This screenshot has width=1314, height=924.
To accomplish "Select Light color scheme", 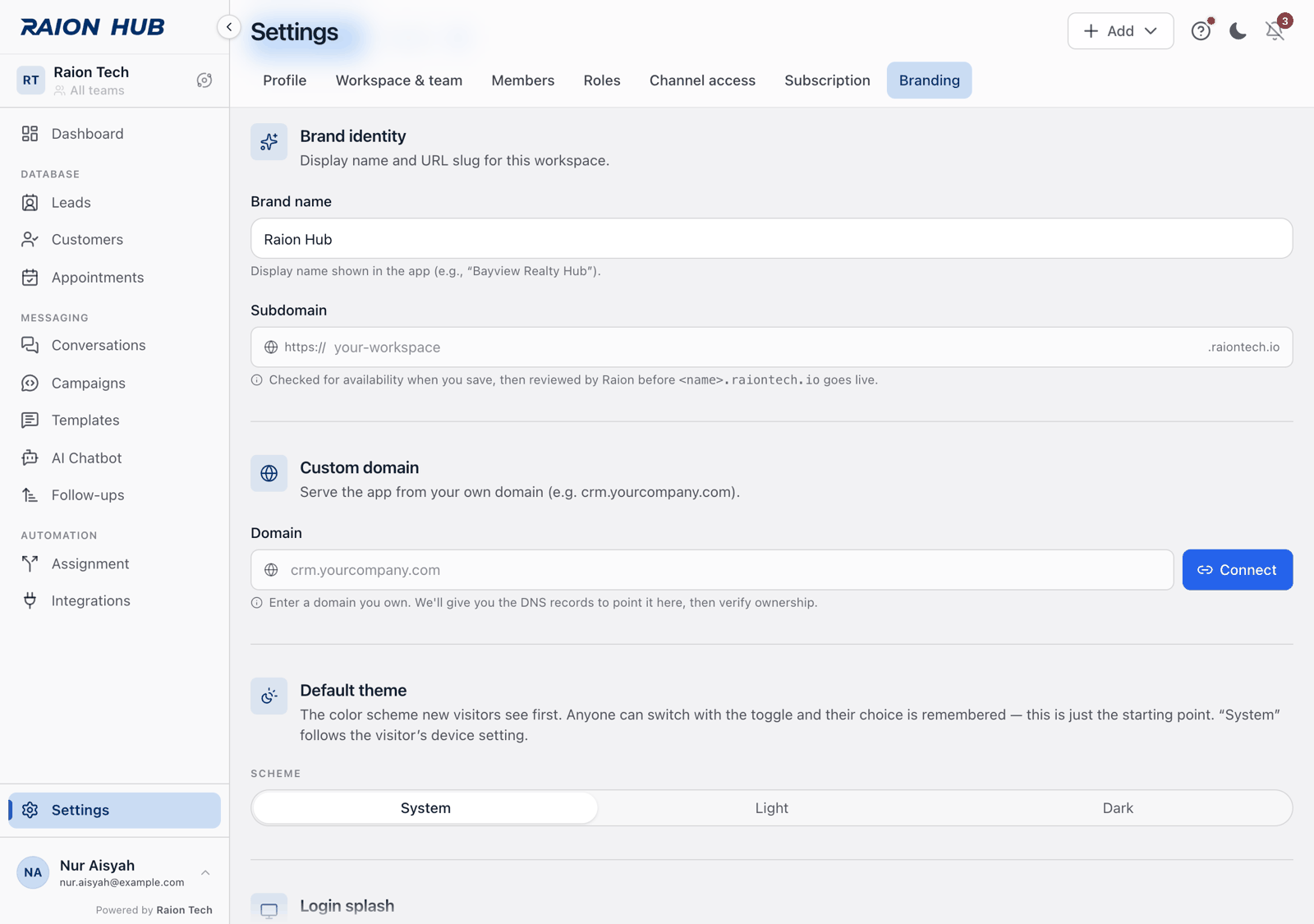I will [x=771, y=808].
